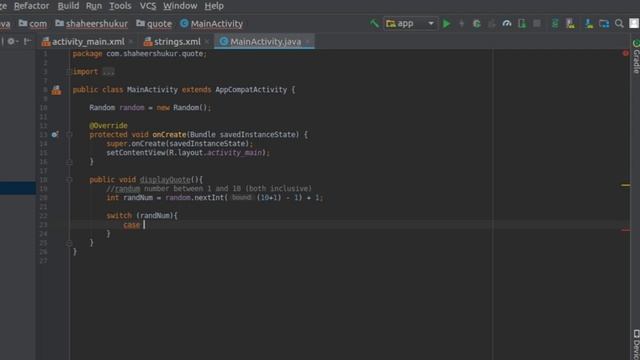Click the yellow warning marker on error stripe
The height and width of the screenshot is (360, 640).
tap(625, 185)
